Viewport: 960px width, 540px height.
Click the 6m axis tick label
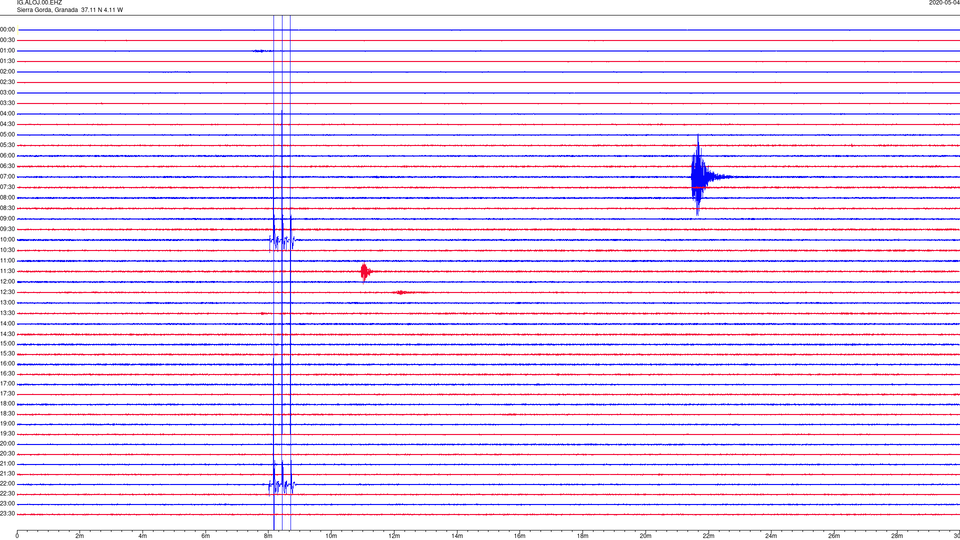point(206,536)
